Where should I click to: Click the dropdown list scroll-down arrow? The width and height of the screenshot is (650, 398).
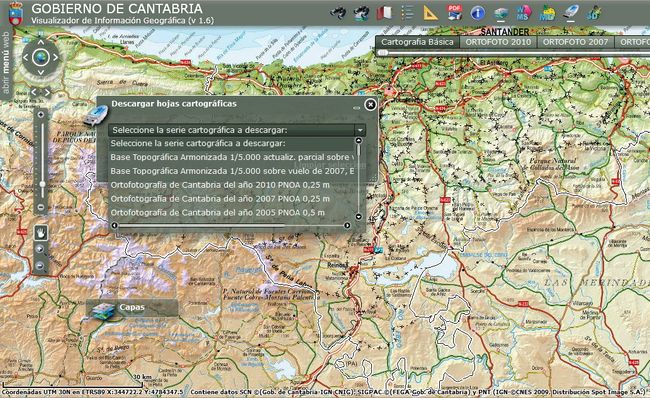[x=359, y=216]
